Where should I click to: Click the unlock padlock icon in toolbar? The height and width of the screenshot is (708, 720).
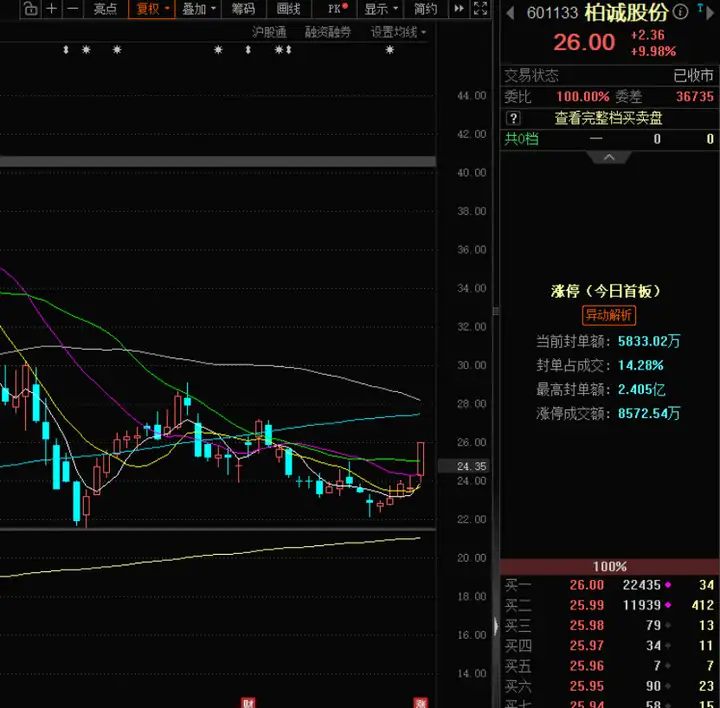[30, 9]
